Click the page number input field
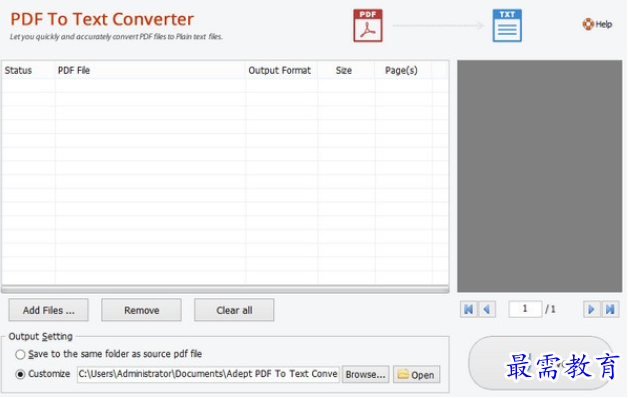 pos(525,309)
